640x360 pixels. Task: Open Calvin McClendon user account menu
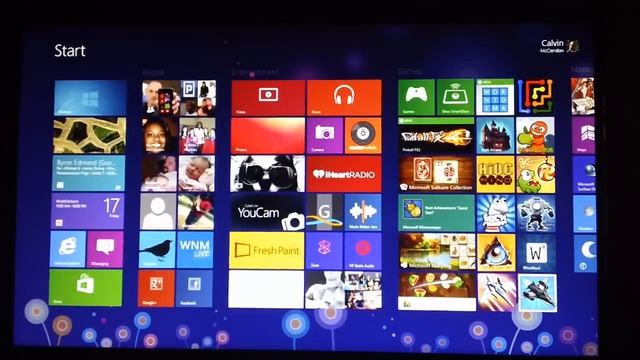[560, 46]
